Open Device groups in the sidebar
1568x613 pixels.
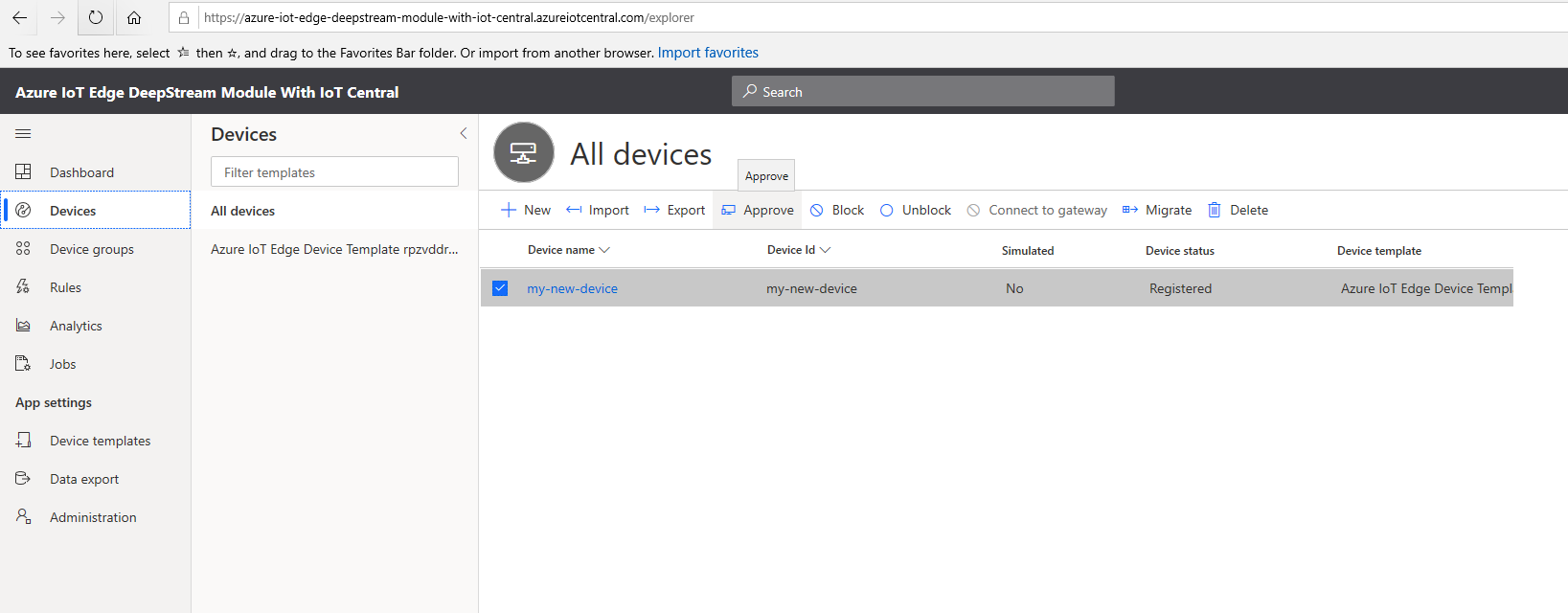pyautogui.click(x=96, y=249)
